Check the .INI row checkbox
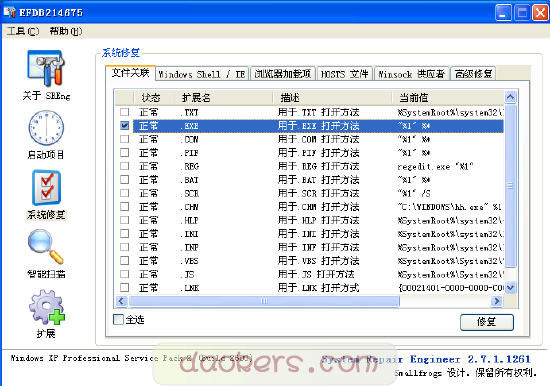The image size is (550, 386). tap(125, 233)
